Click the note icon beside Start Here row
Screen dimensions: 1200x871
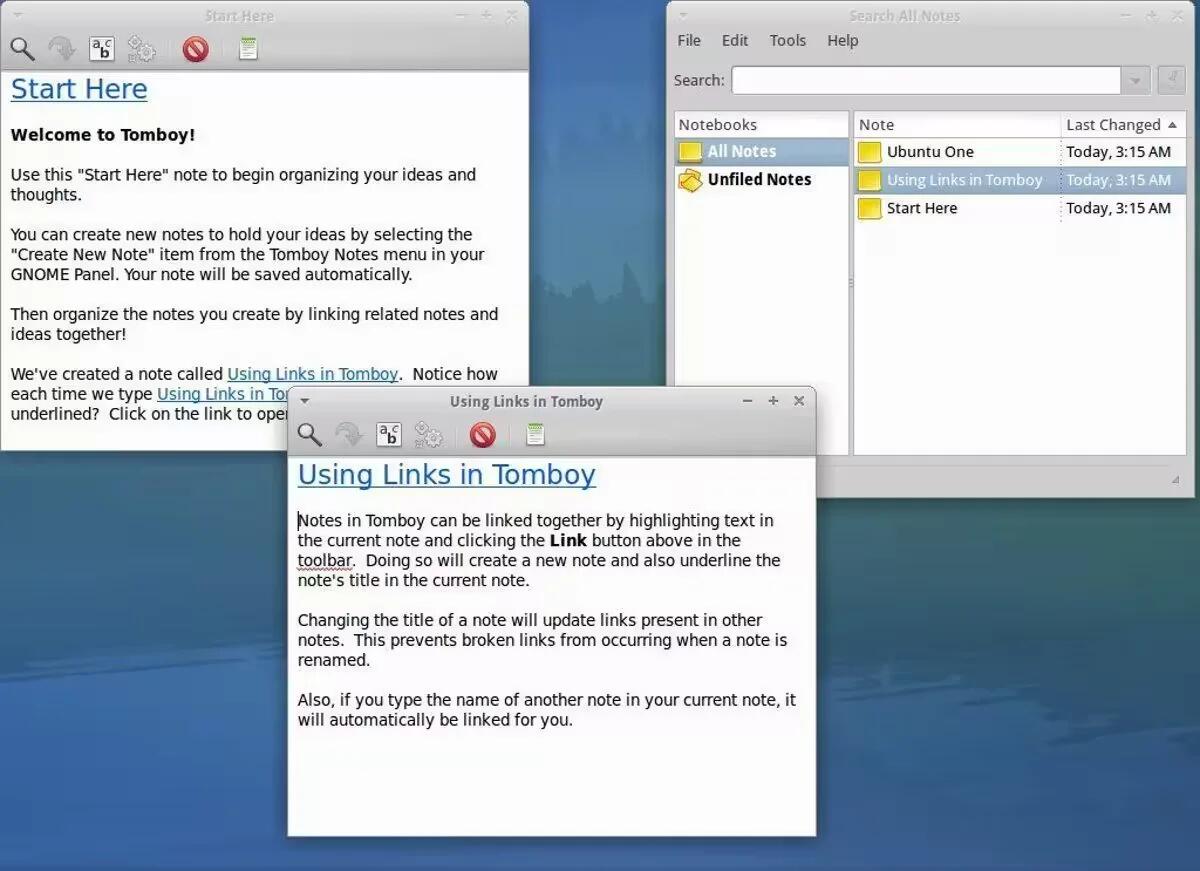coord(870,208)
